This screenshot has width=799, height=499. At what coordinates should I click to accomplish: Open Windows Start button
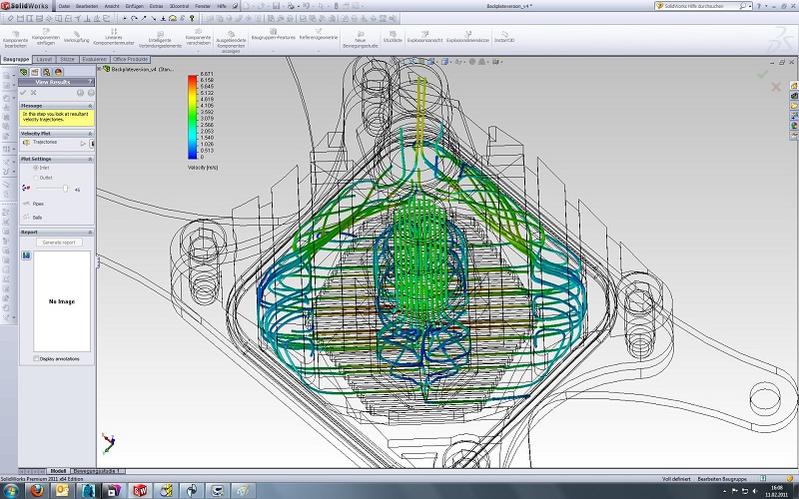pos(10,491)
